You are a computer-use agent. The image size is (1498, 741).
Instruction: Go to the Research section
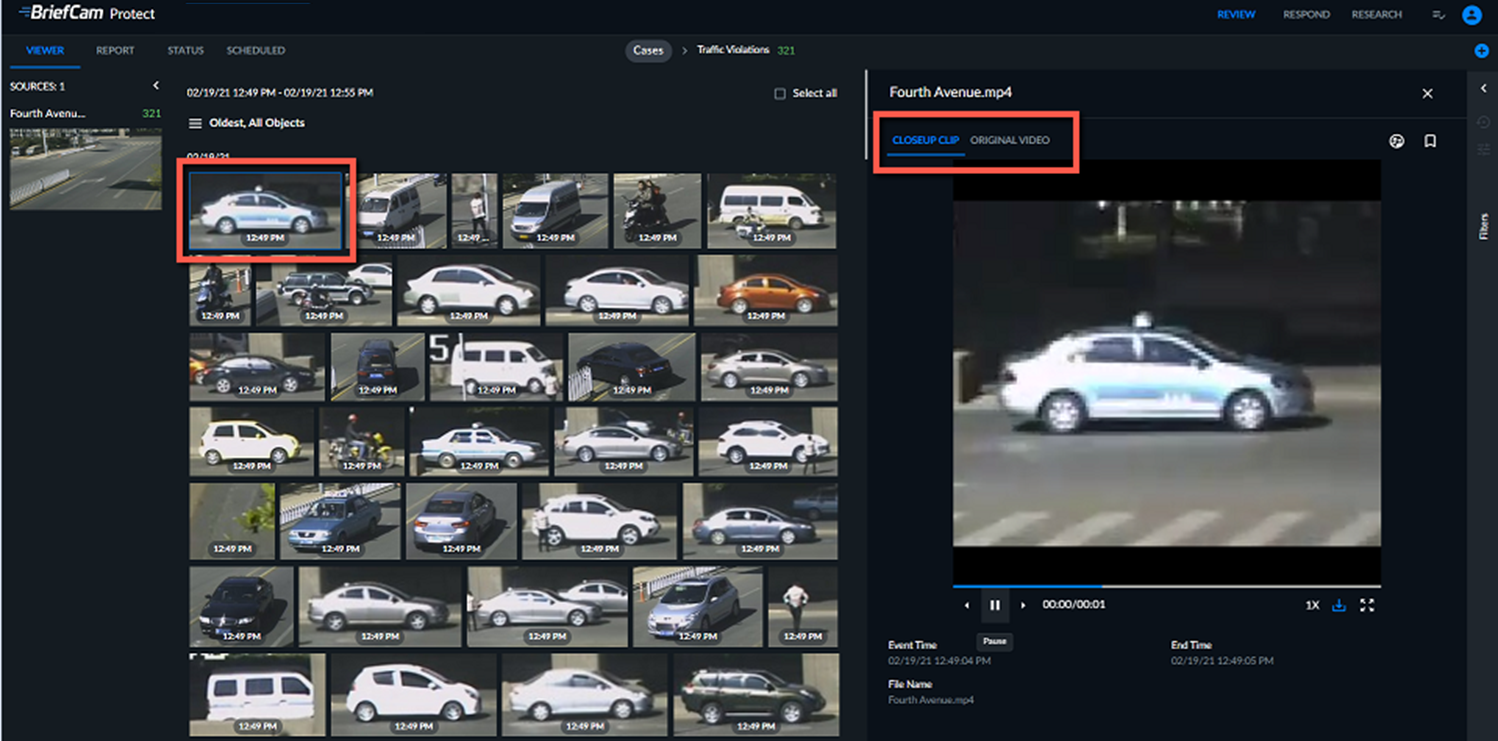click(x=1376, y=15)
